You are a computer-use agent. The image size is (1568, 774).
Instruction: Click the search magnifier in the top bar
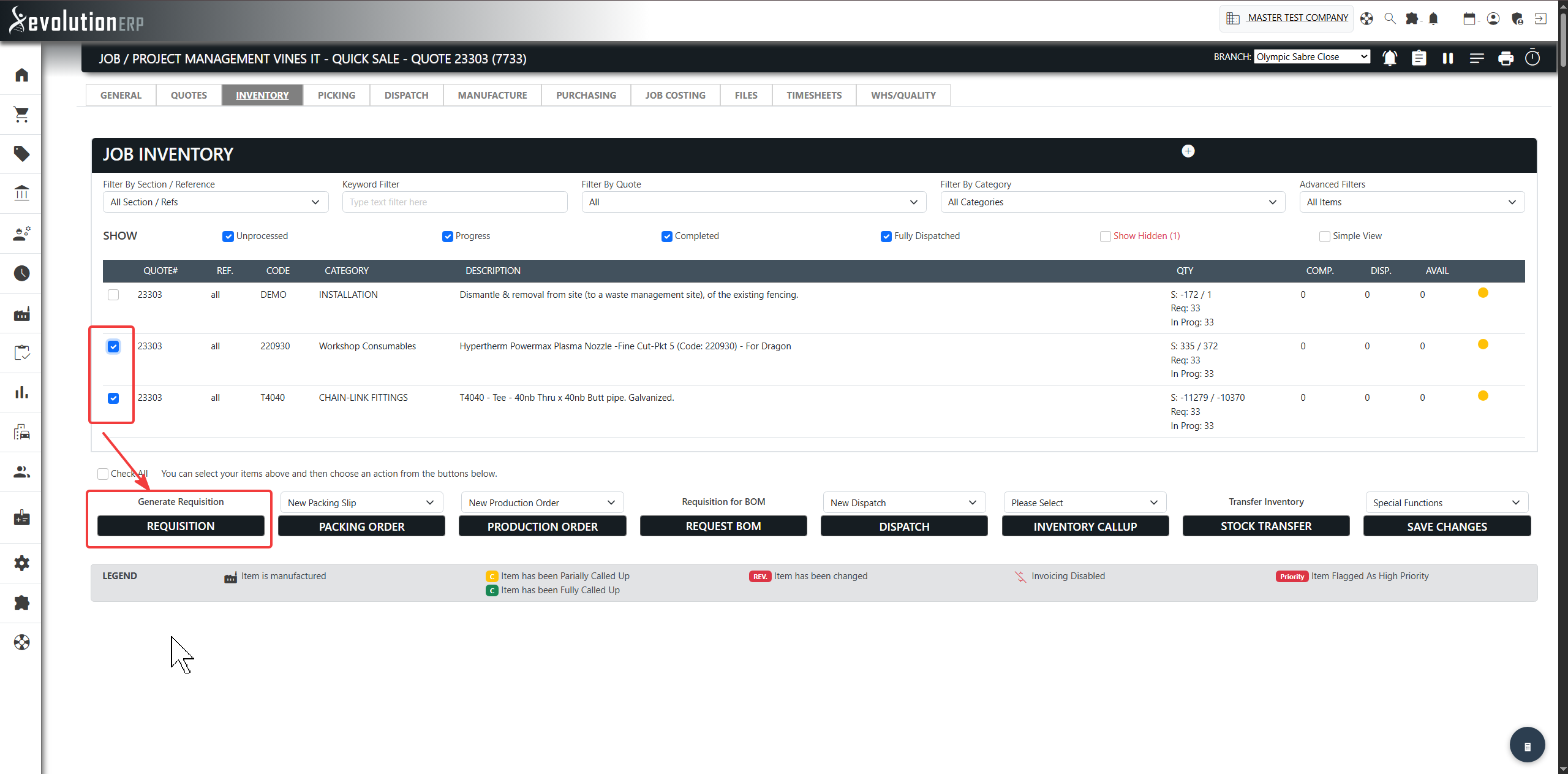click(1390, 18)
